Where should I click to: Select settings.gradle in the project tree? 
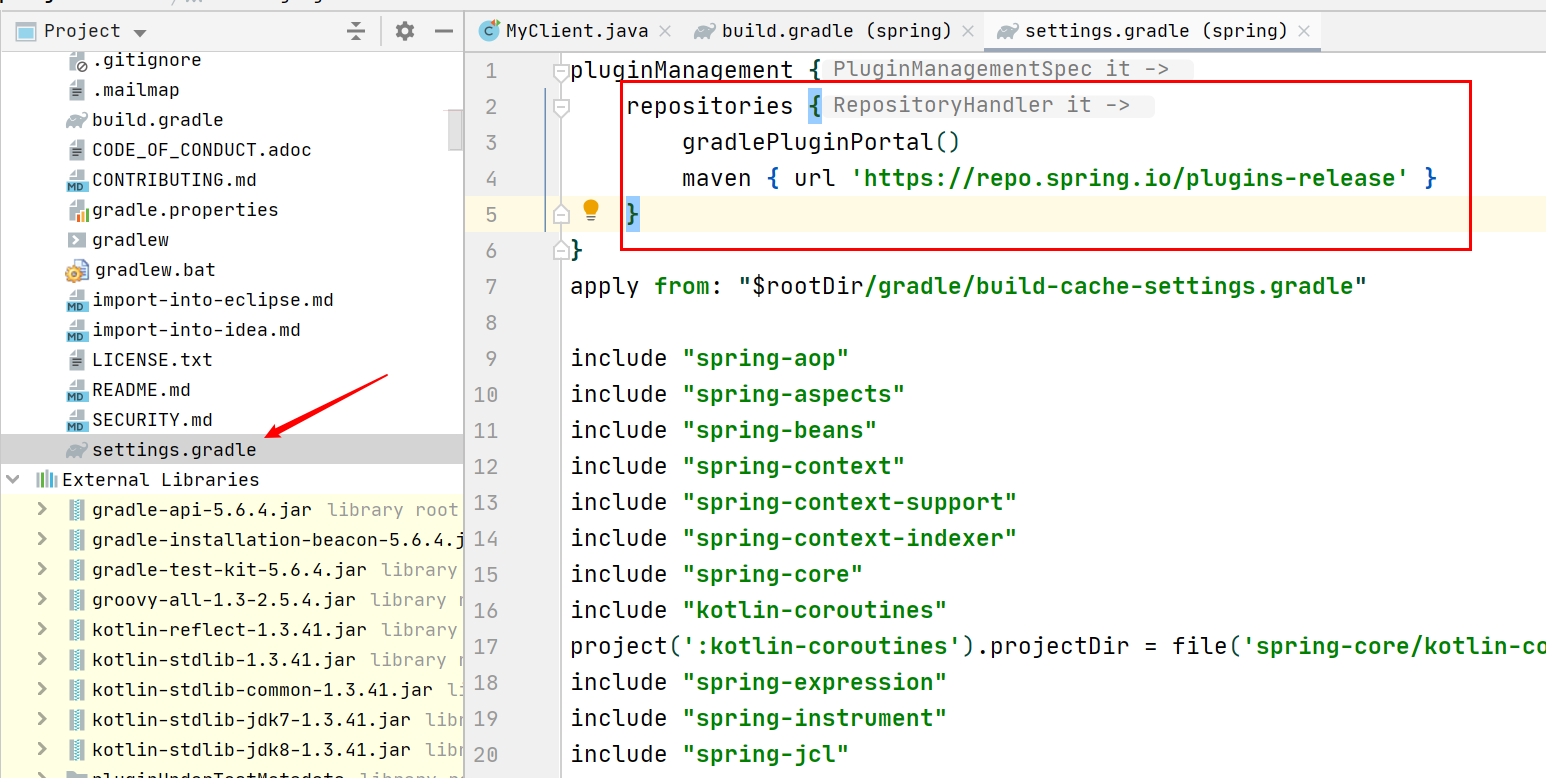(174, 450)
